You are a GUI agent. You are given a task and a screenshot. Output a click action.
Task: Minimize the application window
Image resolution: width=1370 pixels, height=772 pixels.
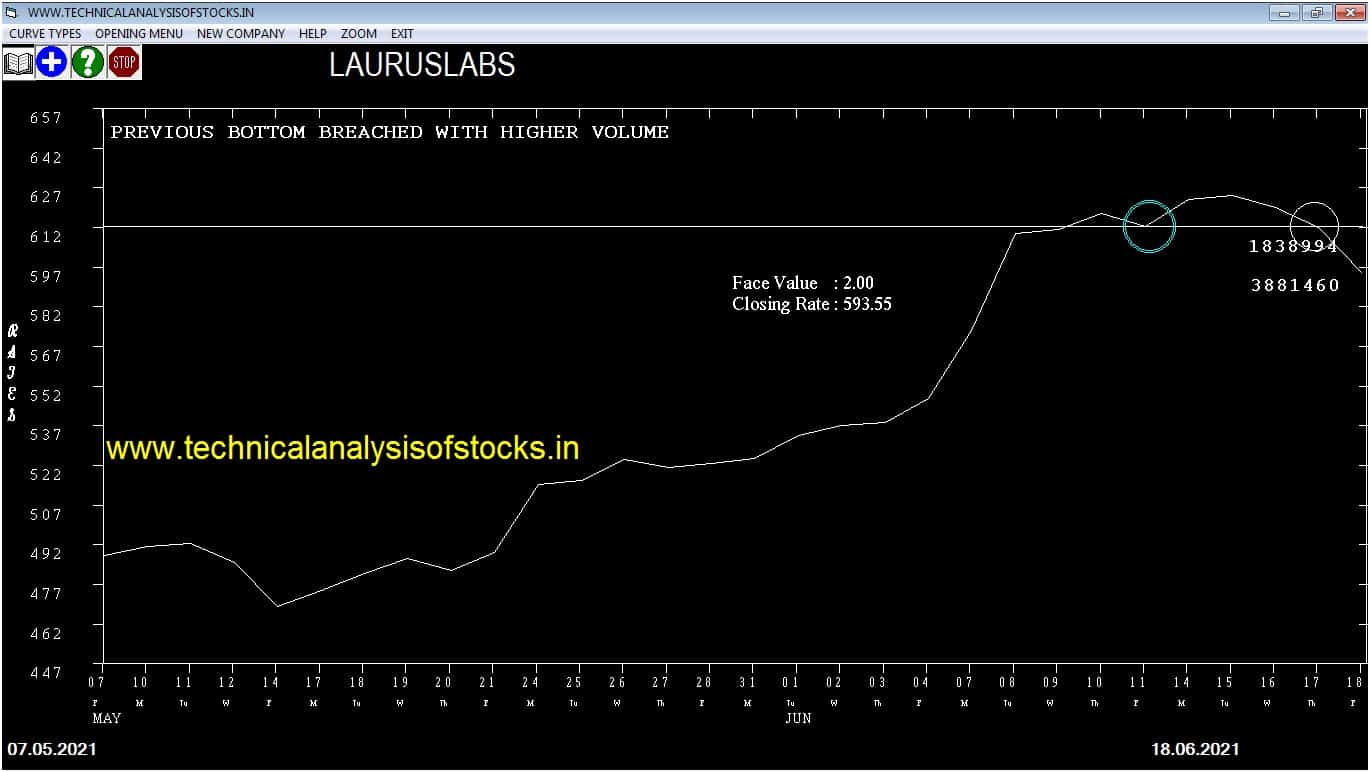point(1284,12)
